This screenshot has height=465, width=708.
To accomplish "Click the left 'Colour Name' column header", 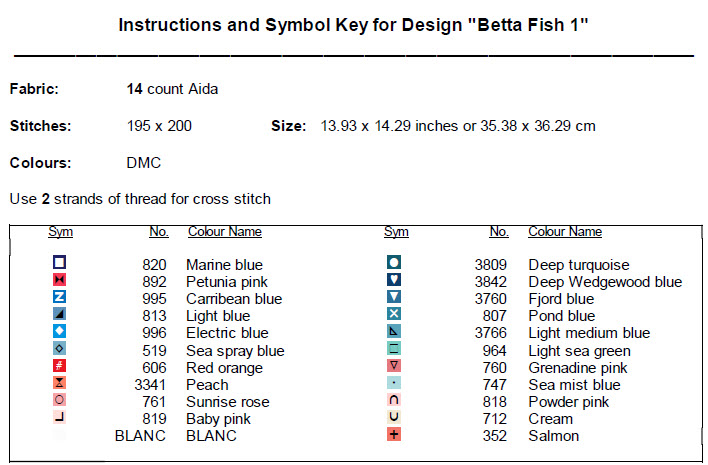I will tap(224, 232).
